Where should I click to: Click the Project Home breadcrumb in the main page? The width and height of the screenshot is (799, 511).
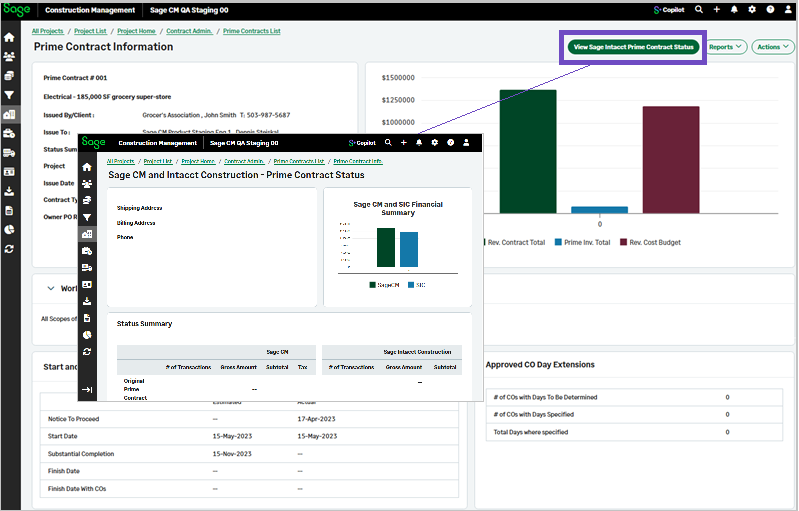[136, 31]
